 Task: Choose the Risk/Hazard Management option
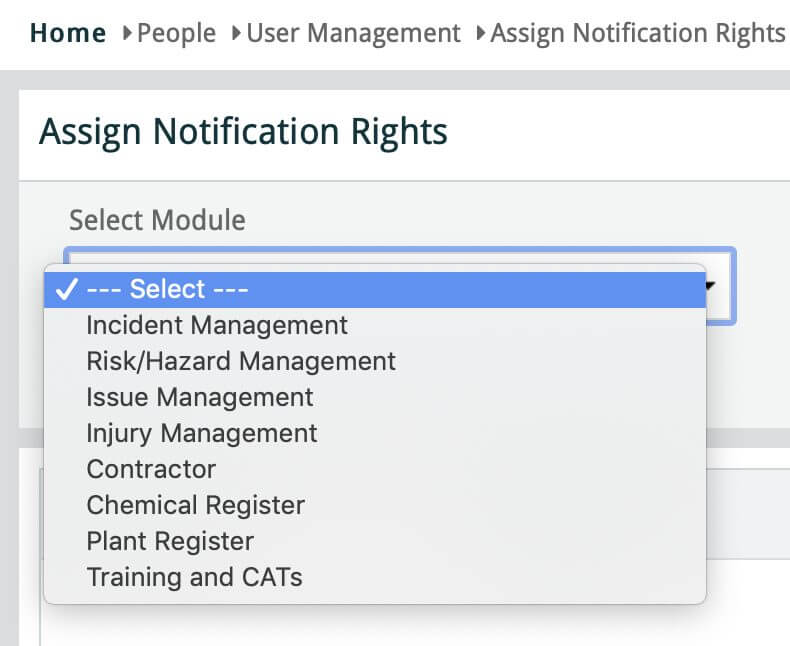241,361
